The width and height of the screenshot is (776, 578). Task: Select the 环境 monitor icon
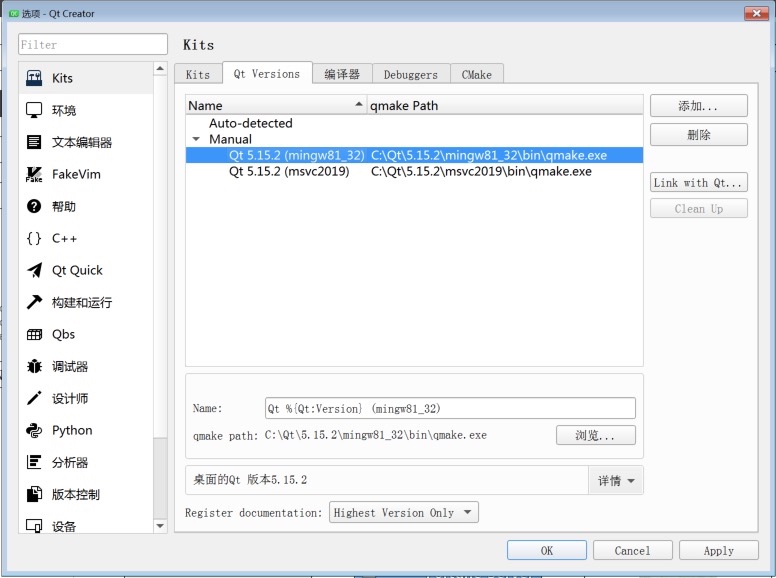pos(34,110)
